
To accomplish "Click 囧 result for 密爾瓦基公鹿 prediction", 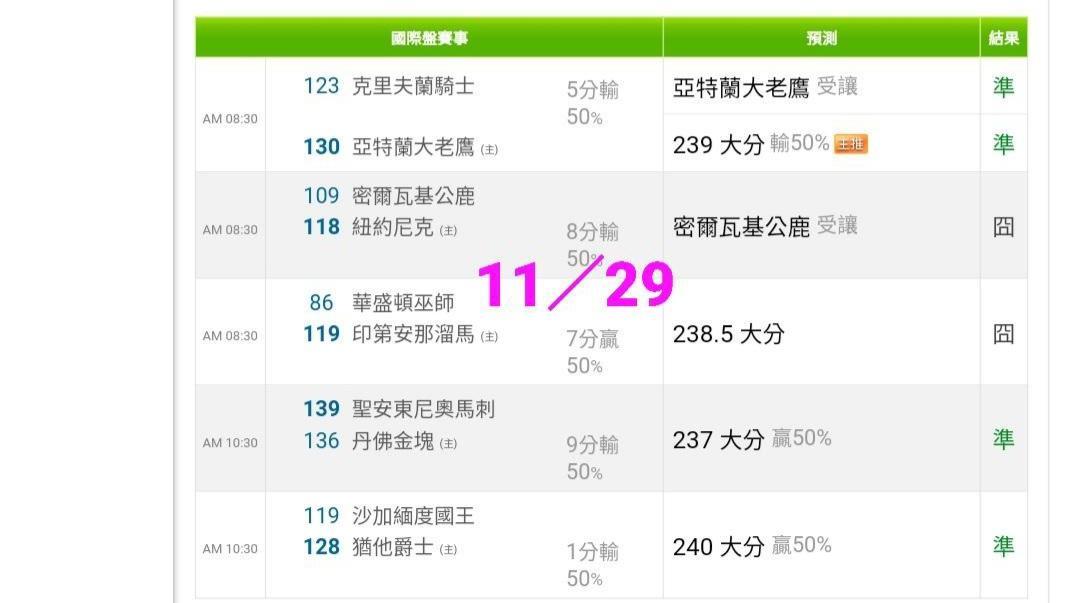I will pos(1003,226).
